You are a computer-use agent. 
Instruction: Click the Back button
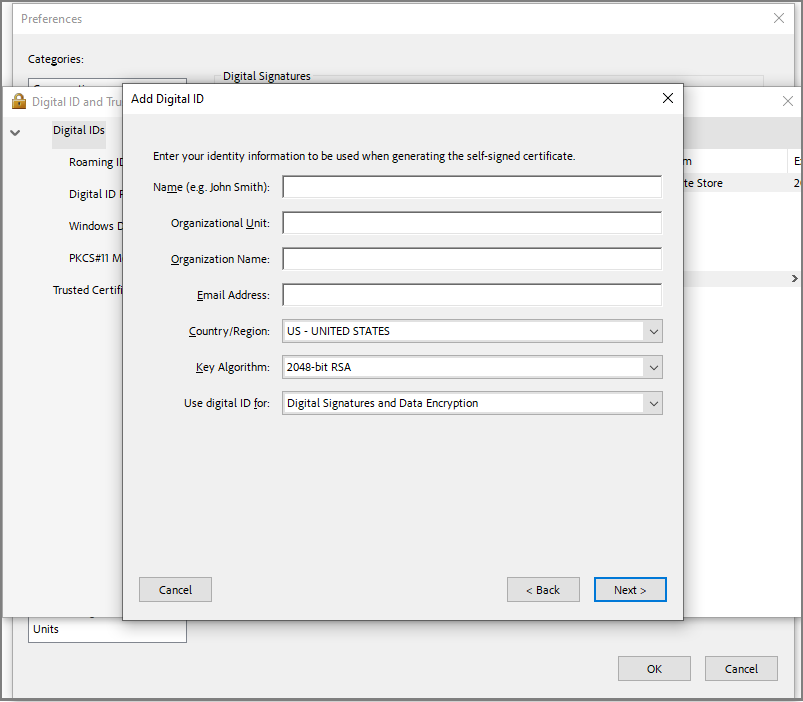(x=543, y=589)
